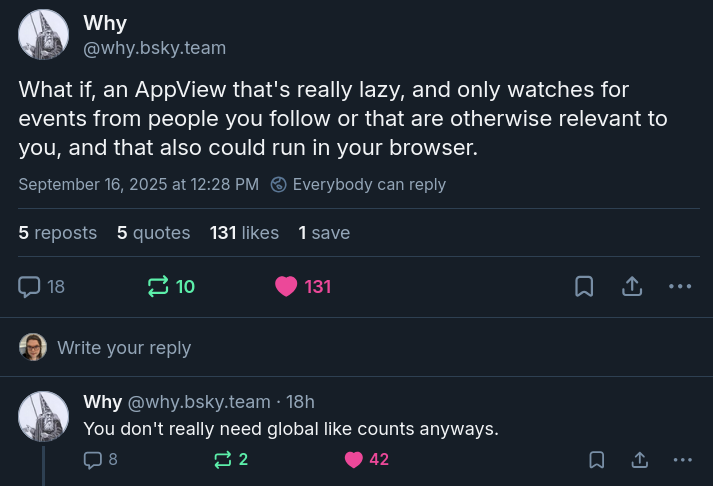
Task: Repost the global like counts reply
Action: [222, 460]
